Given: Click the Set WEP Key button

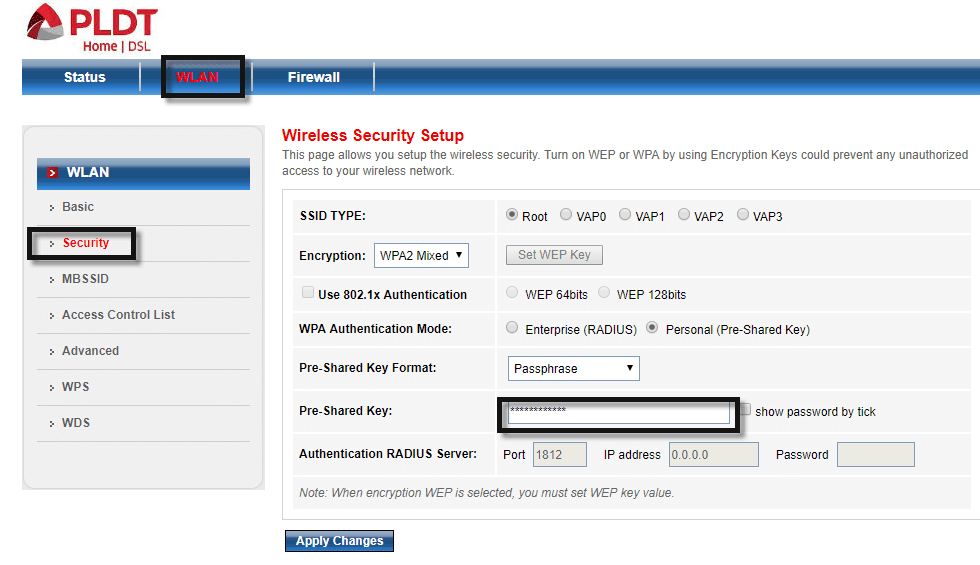Looking at the screenshot, I should [x=554, y=255].
